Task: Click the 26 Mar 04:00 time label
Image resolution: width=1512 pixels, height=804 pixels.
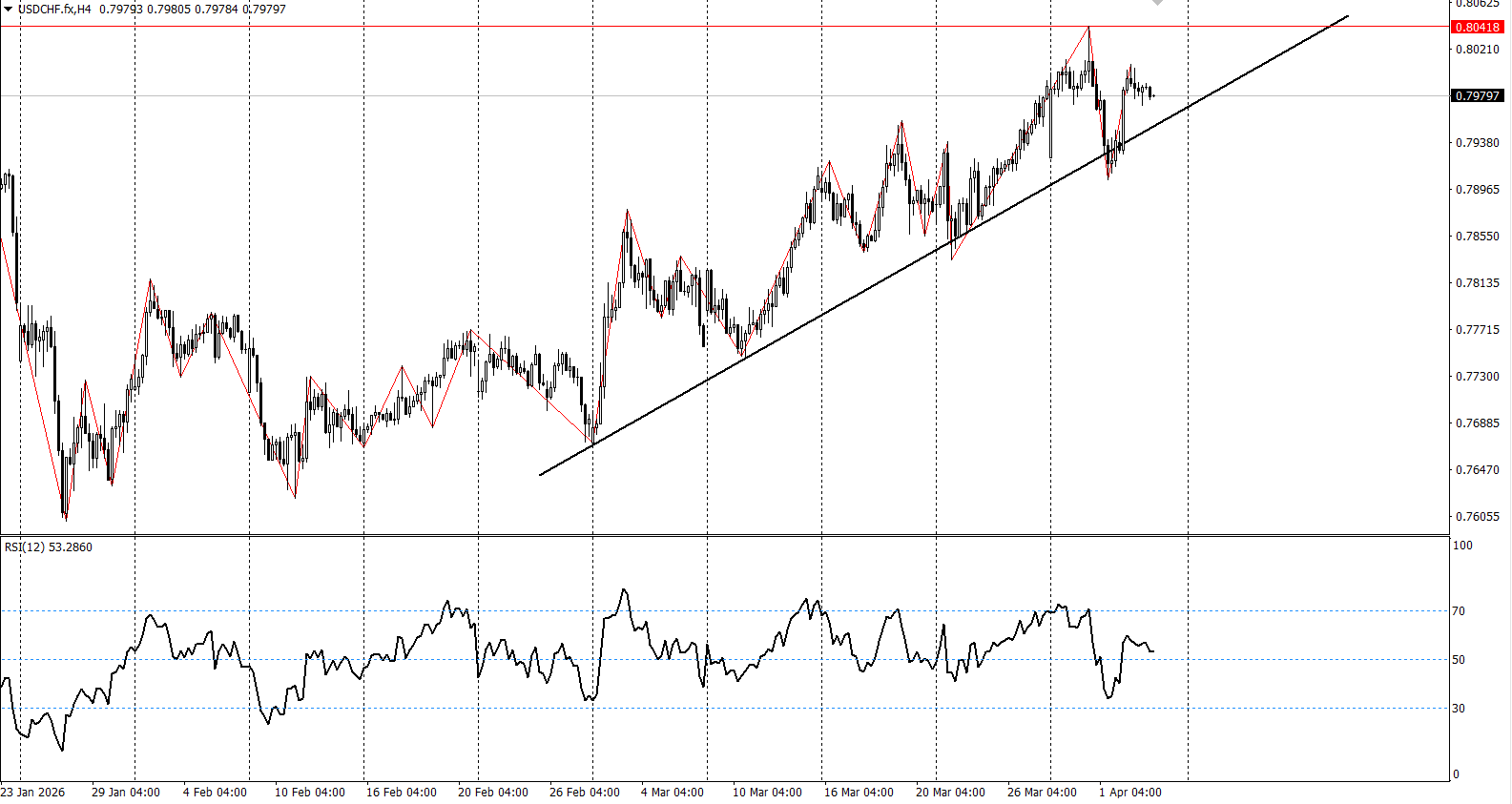Action: click(x=1042, y=792)
